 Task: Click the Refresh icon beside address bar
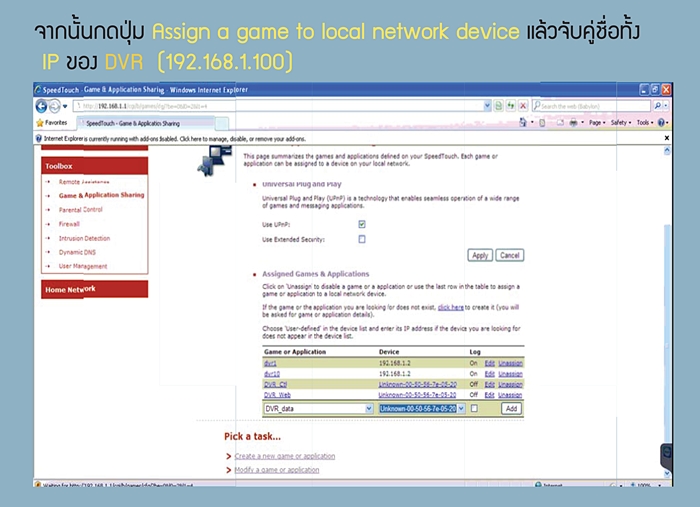510,106
